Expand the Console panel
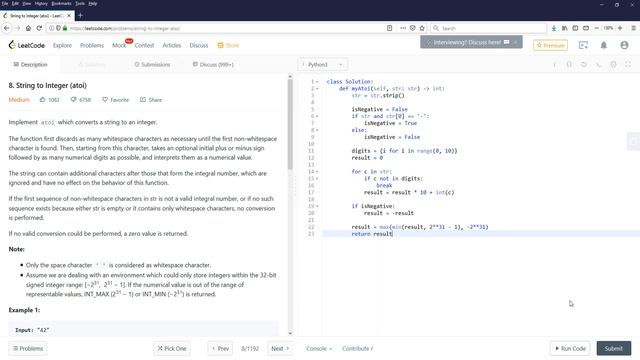This screenshot has height=360, width=640. (319, 349)
